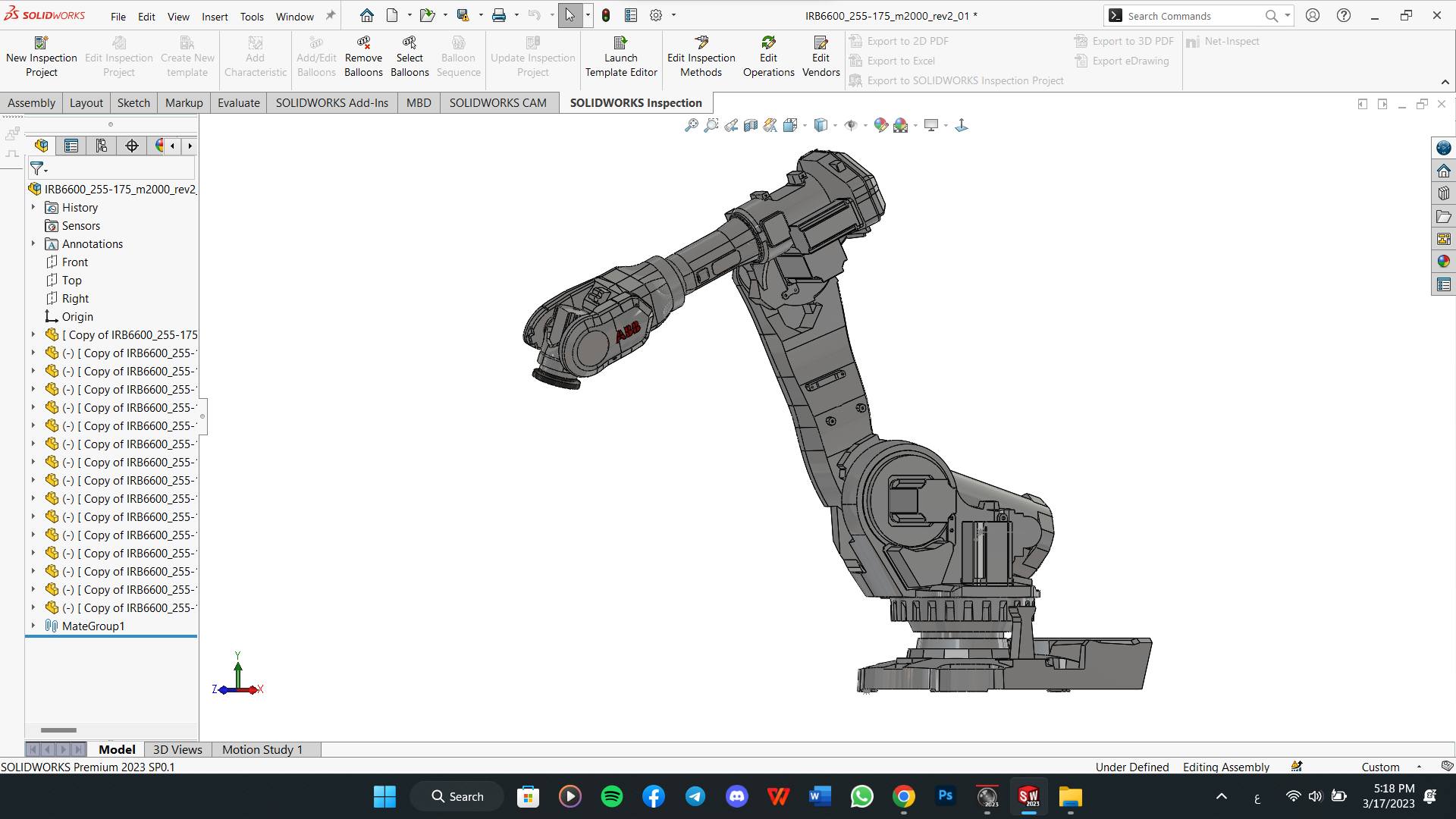This screenshot has height=819, width=1456.
Task: Switch to the SOLIDWORKS CAM tab
Action: (497, 103)
